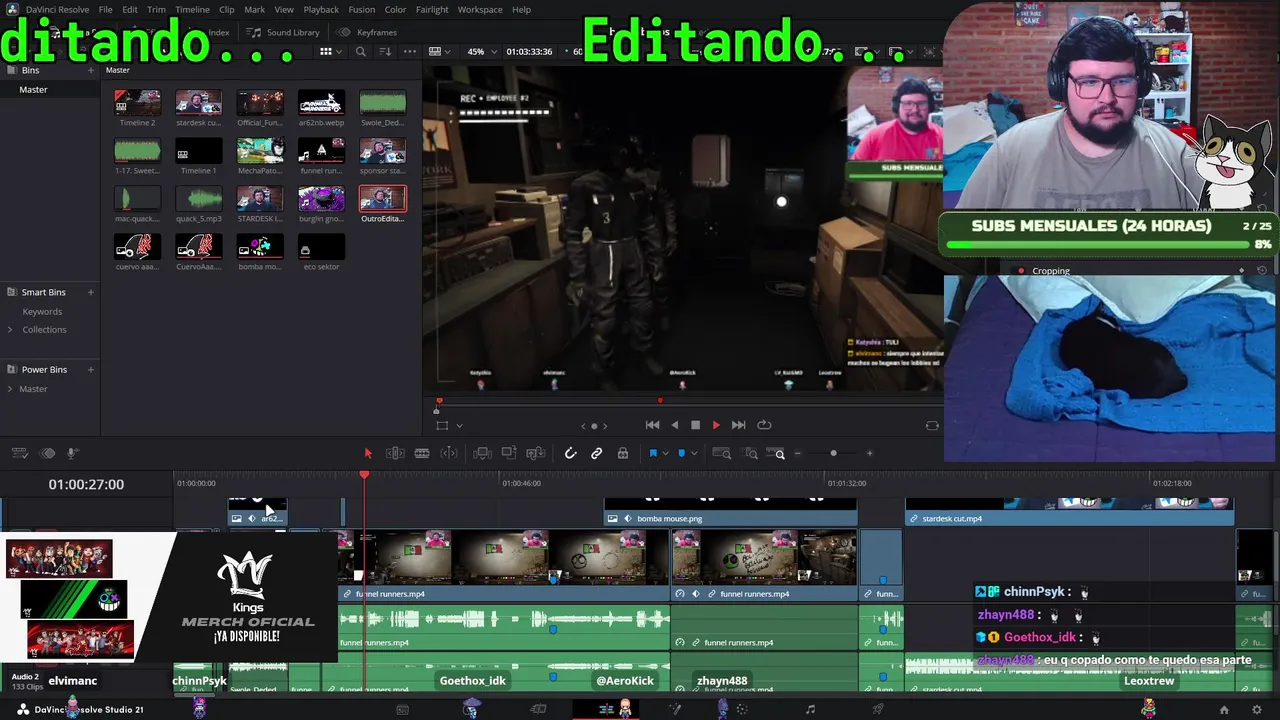
Task: Click the timeline zoom in plus
Action: point(869,454)
